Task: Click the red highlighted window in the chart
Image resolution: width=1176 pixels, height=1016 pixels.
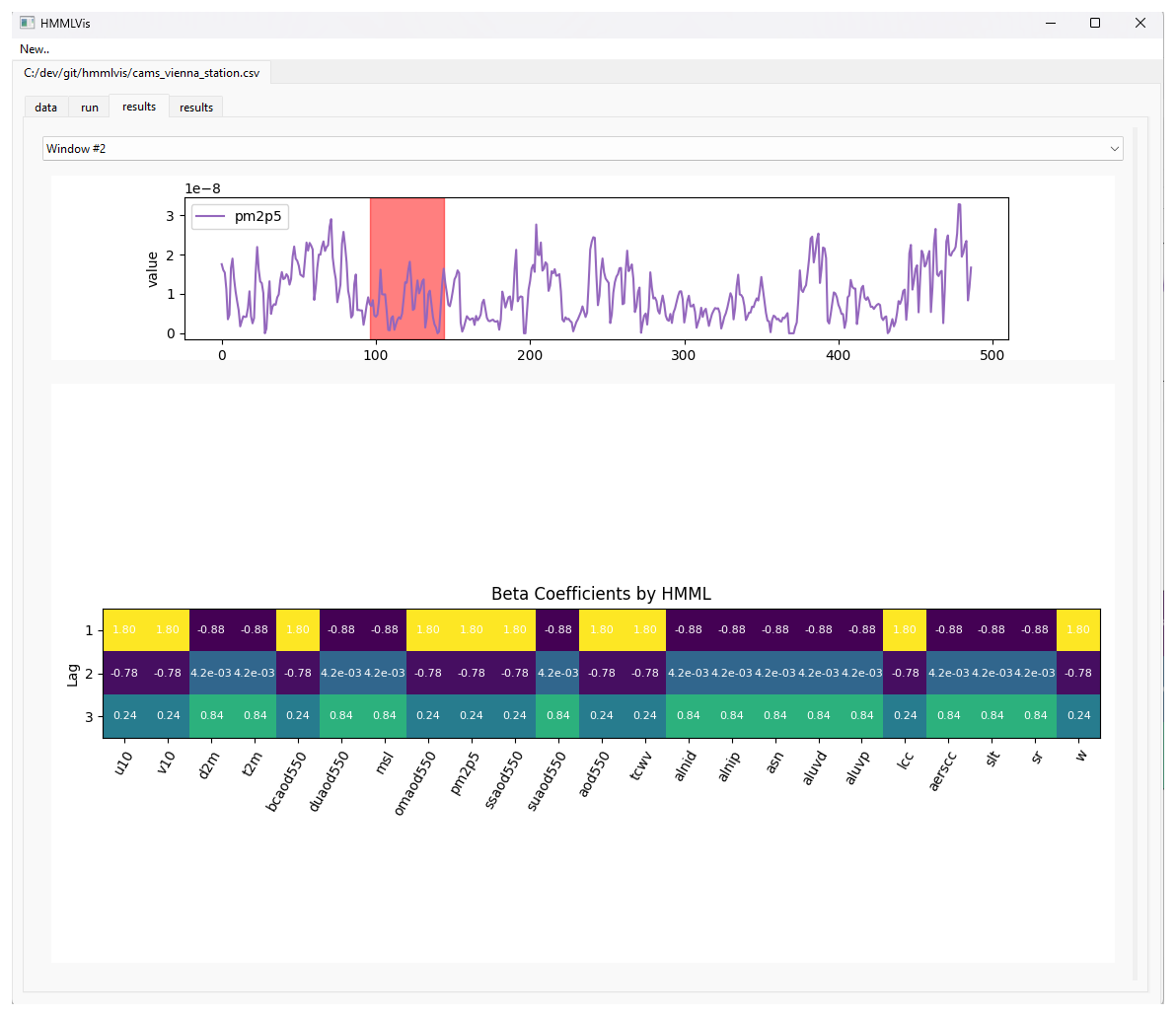Action: click(x=406, y=268)
